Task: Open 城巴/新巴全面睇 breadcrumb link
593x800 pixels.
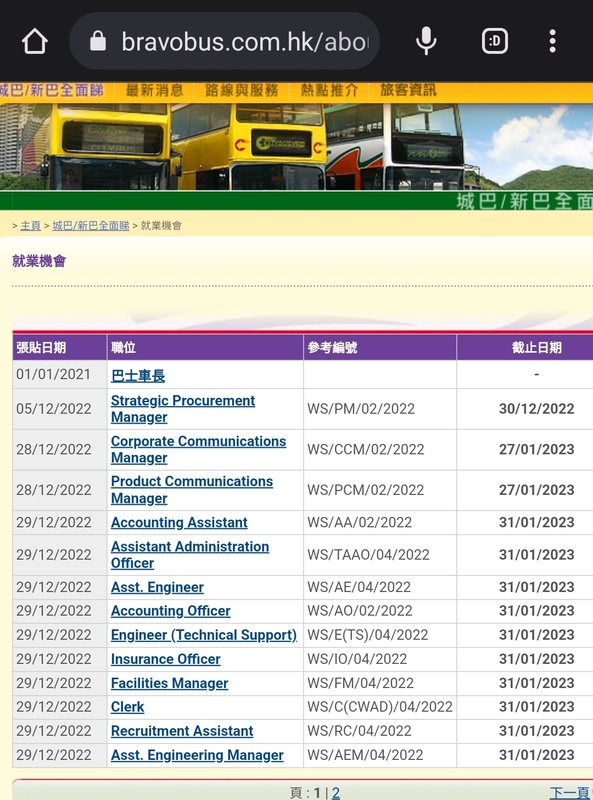Action: [x=91, y=226]
